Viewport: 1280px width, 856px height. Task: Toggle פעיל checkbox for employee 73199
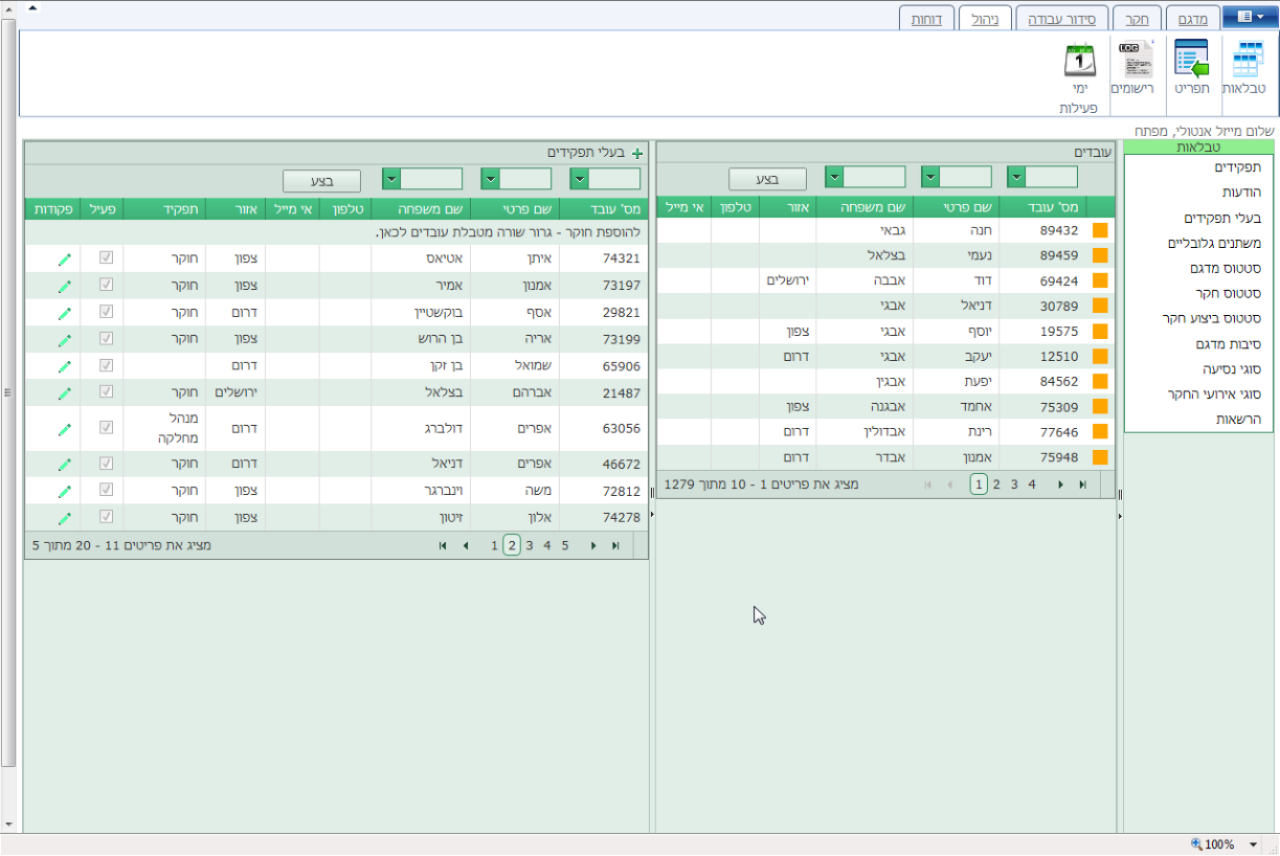(x=106, y=339)
